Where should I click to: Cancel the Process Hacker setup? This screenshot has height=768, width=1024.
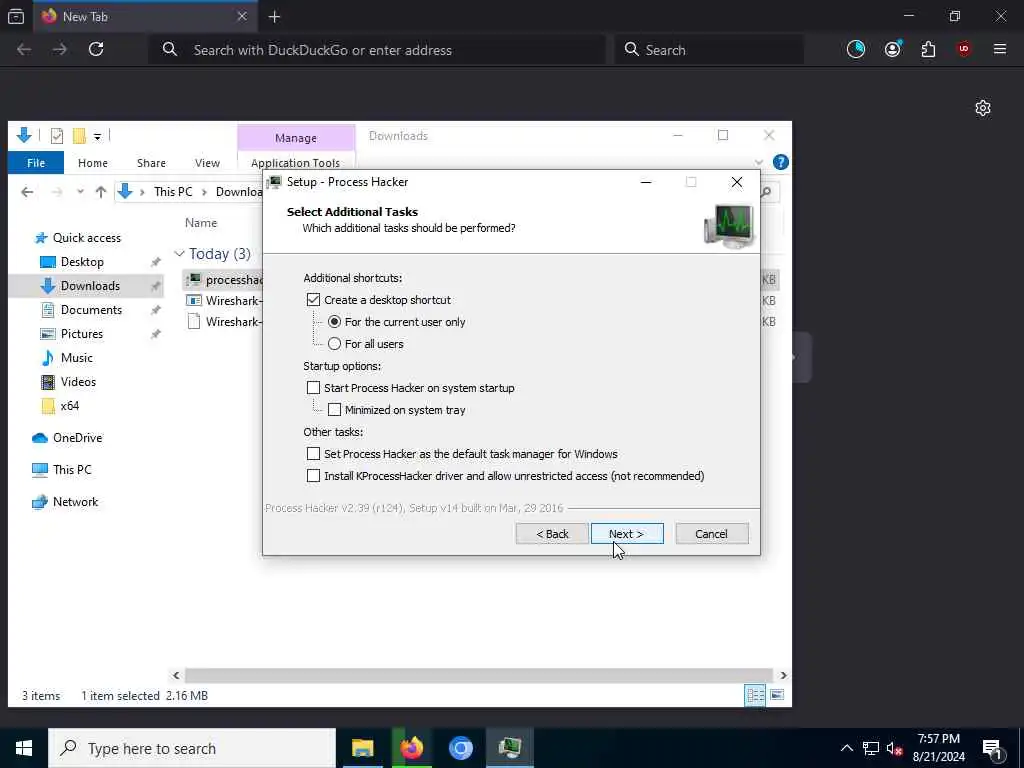pos(712,534)
